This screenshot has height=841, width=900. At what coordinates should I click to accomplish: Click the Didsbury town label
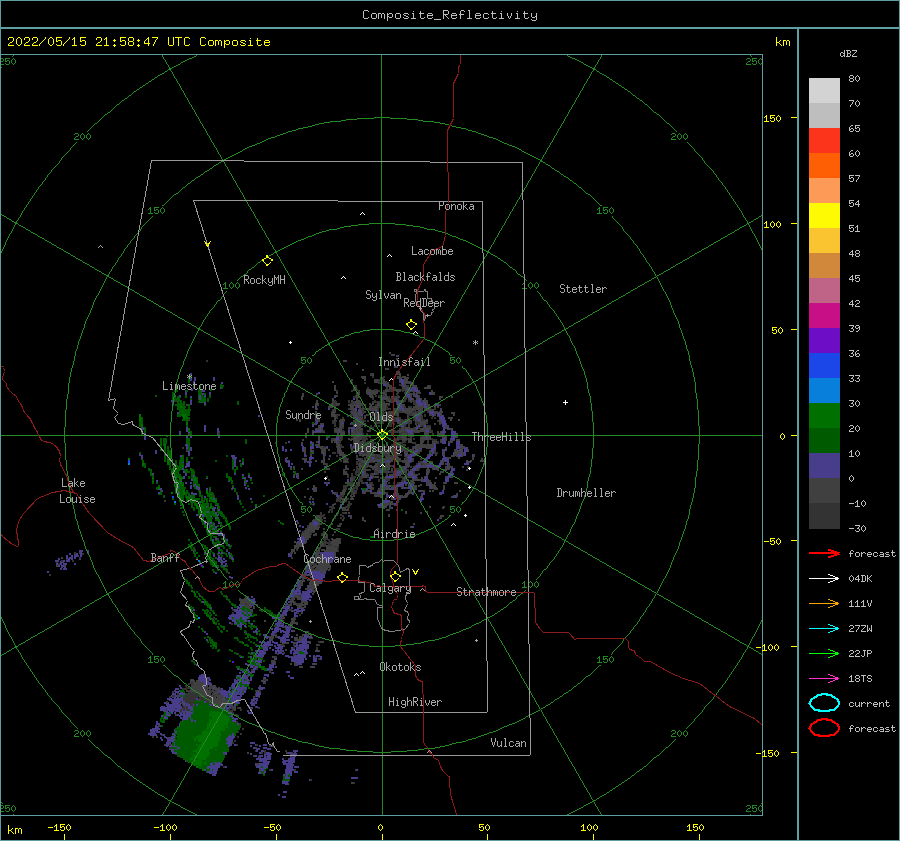377,448
